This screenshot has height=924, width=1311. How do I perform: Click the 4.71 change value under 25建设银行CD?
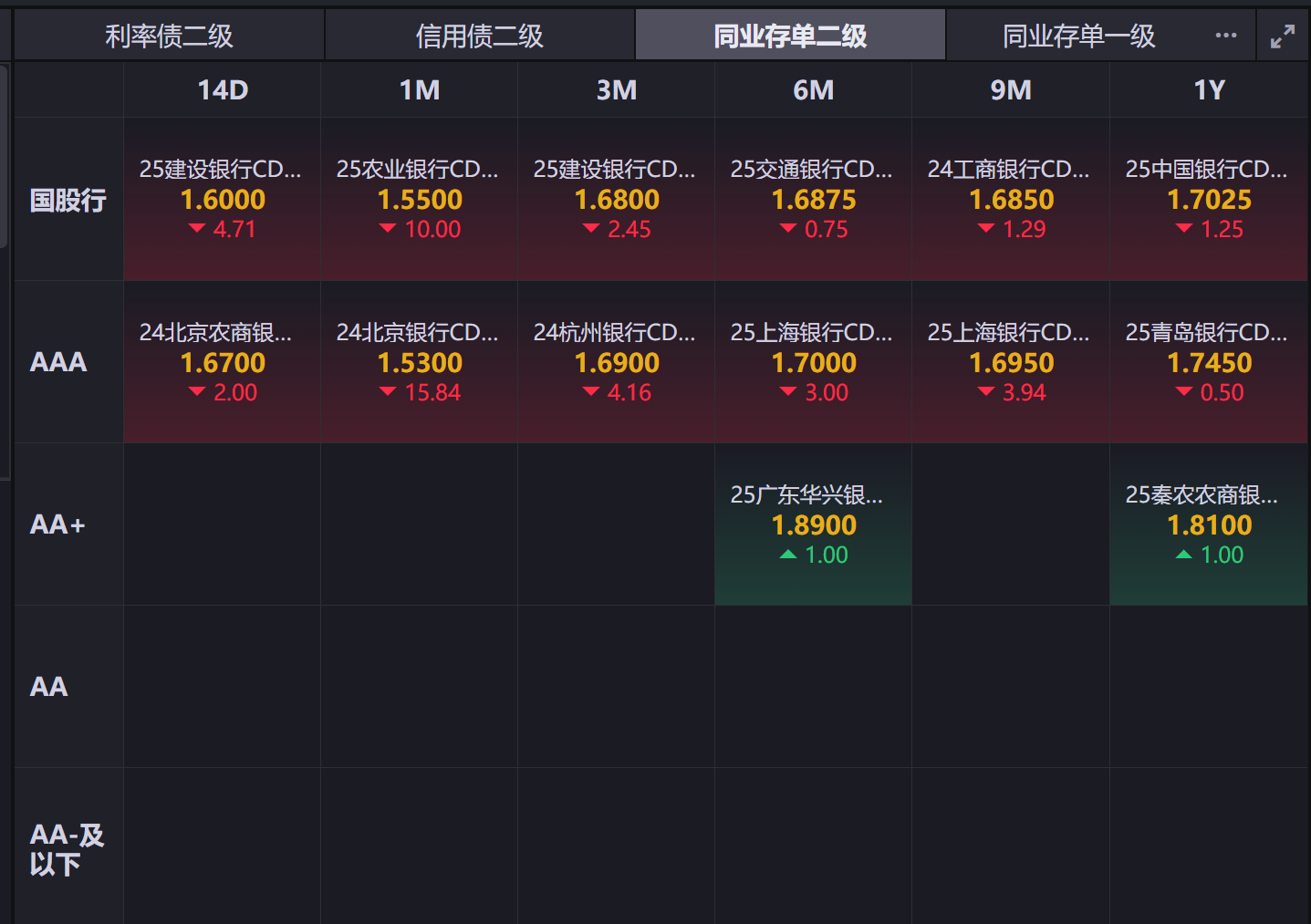click(x=234, y=230)
